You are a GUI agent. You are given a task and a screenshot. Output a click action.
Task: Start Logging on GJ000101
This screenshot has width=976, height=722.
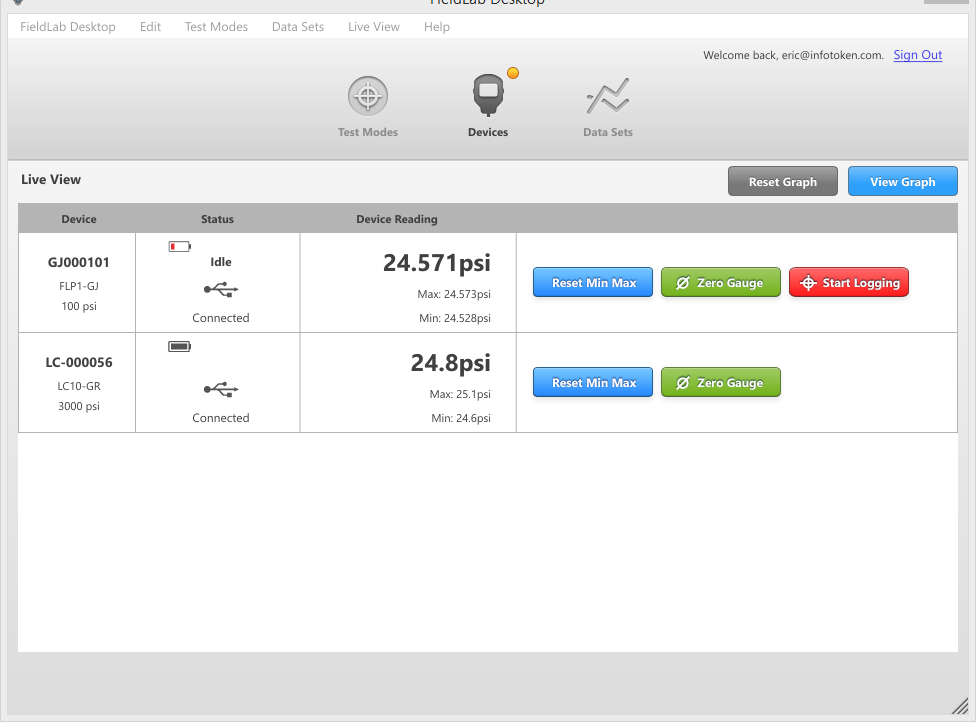(x=848, y=283)
